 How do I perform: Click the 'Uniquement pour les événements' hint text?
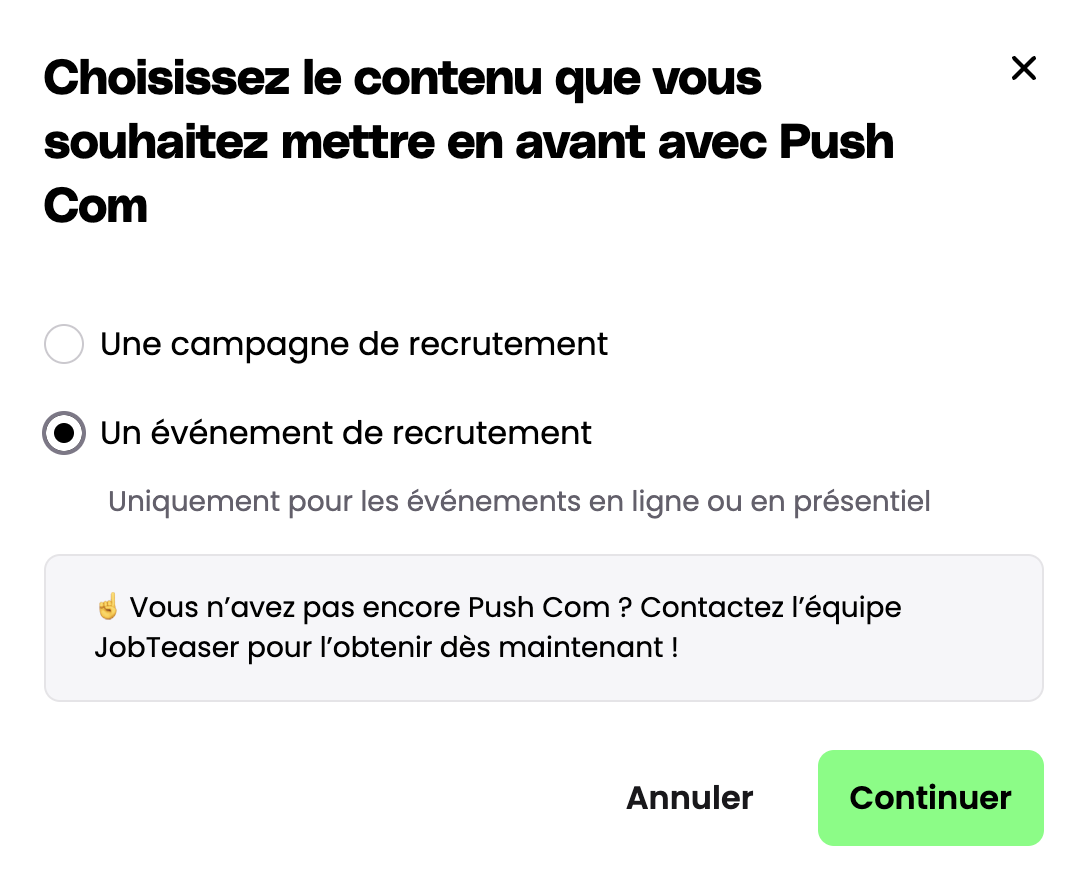click(x=519, y=501)
